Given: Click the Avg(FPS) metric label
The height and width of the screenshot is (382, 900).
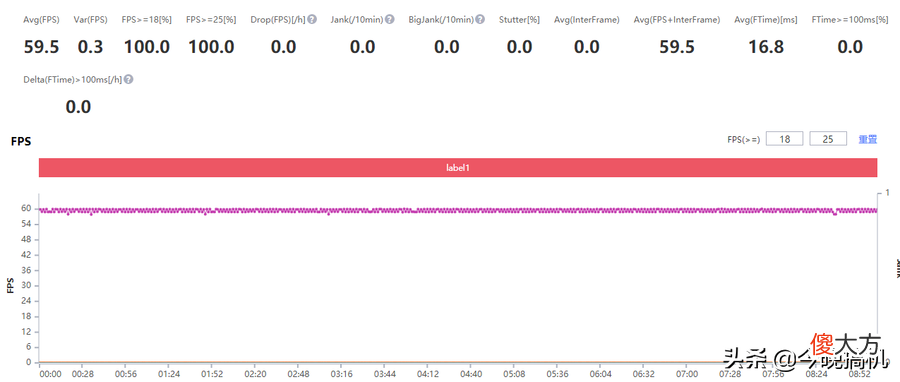Looking at the screenshot, I should (41, 20).
